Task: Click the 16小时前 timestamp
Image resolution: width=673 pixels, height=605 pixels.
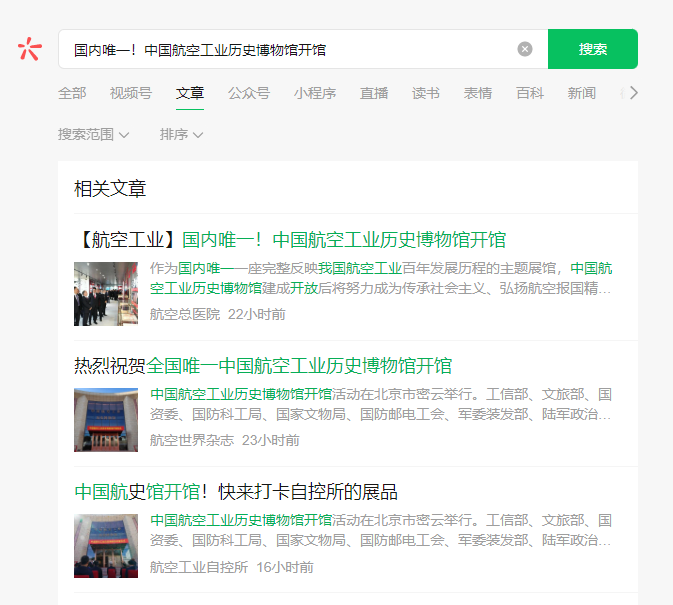Action: [x=285, y=567]
